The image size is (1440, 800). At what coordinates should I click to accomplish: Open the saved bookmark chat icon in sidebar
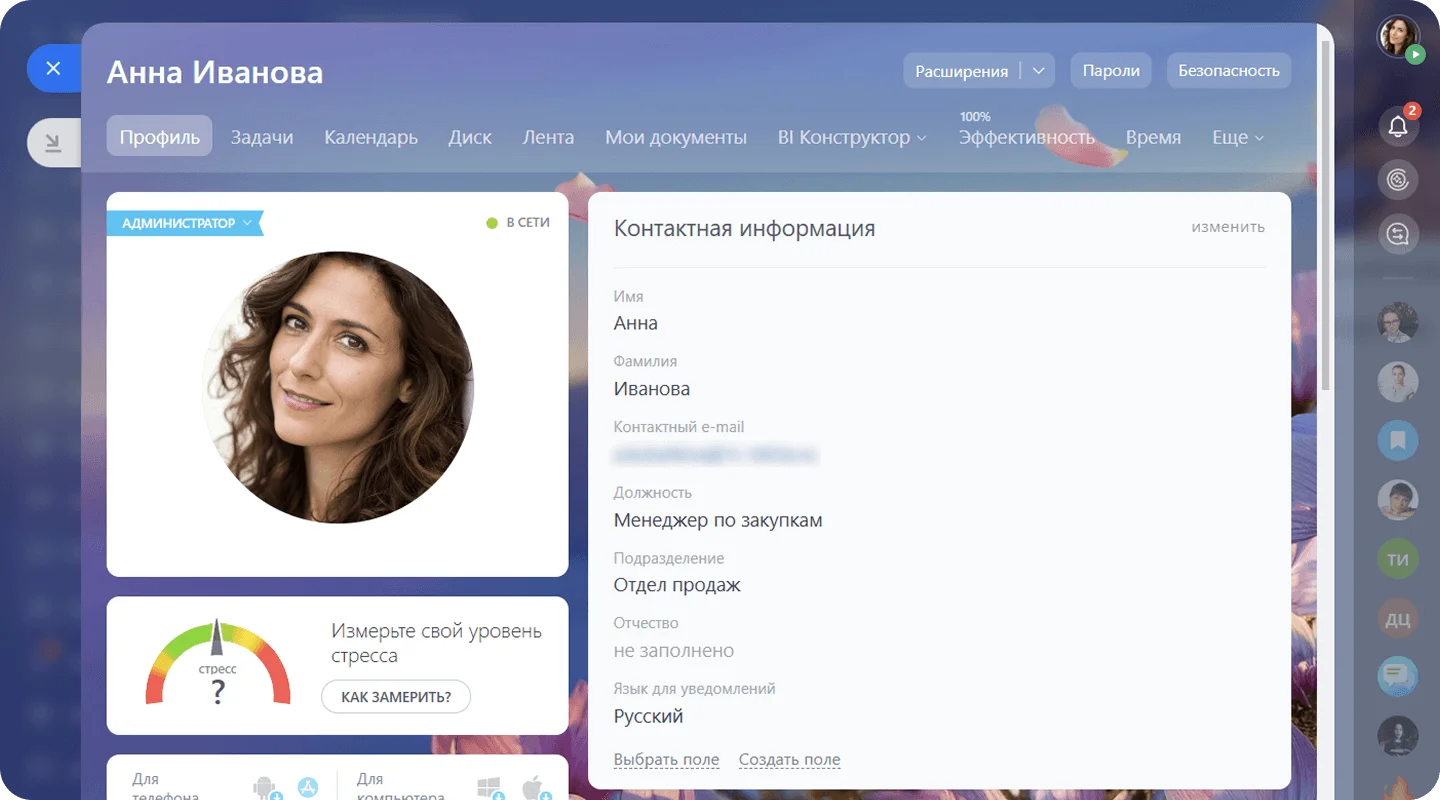1398,439
